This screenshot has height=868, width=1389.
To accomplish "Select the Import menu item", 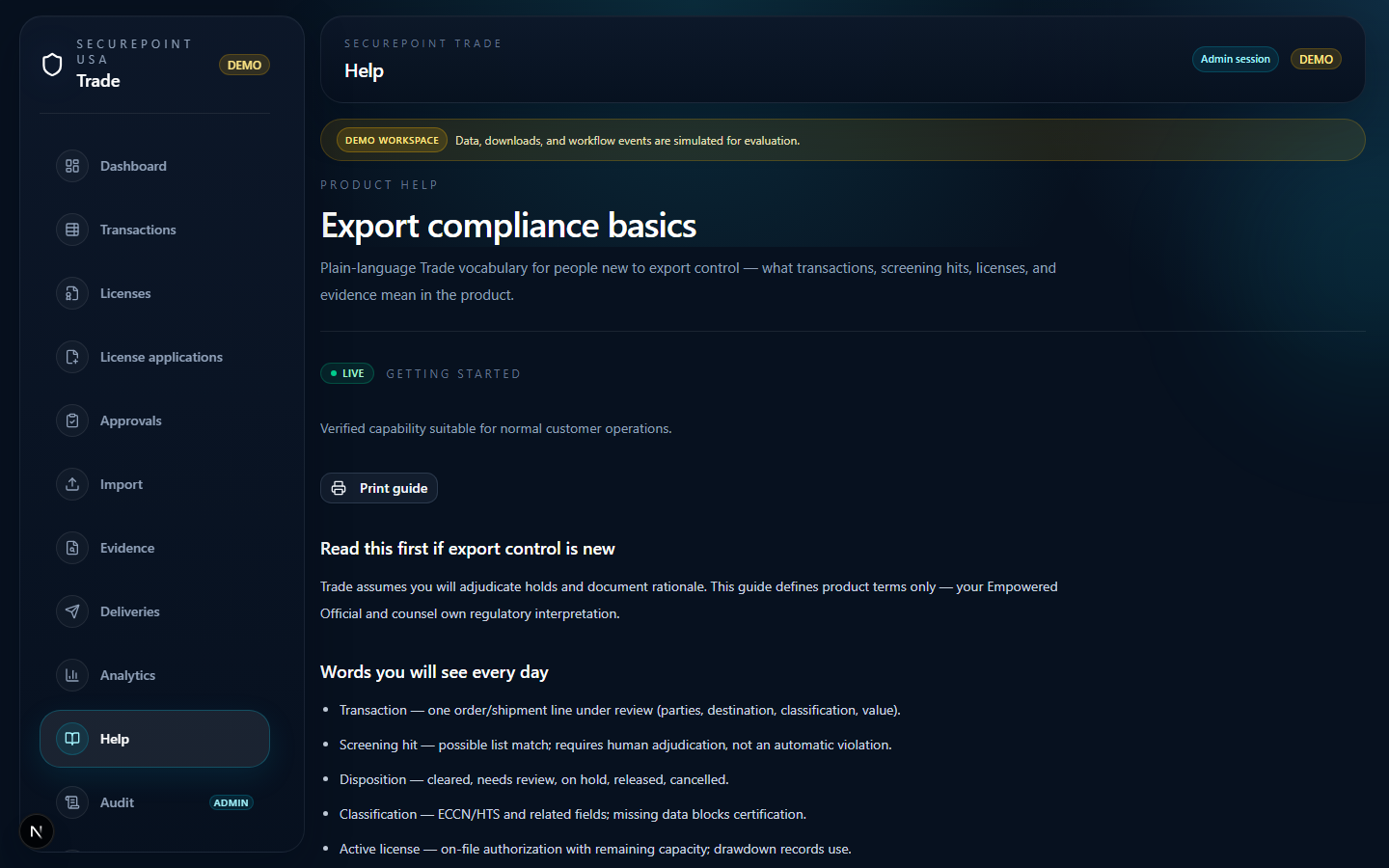I will click(x=154, y=484).
